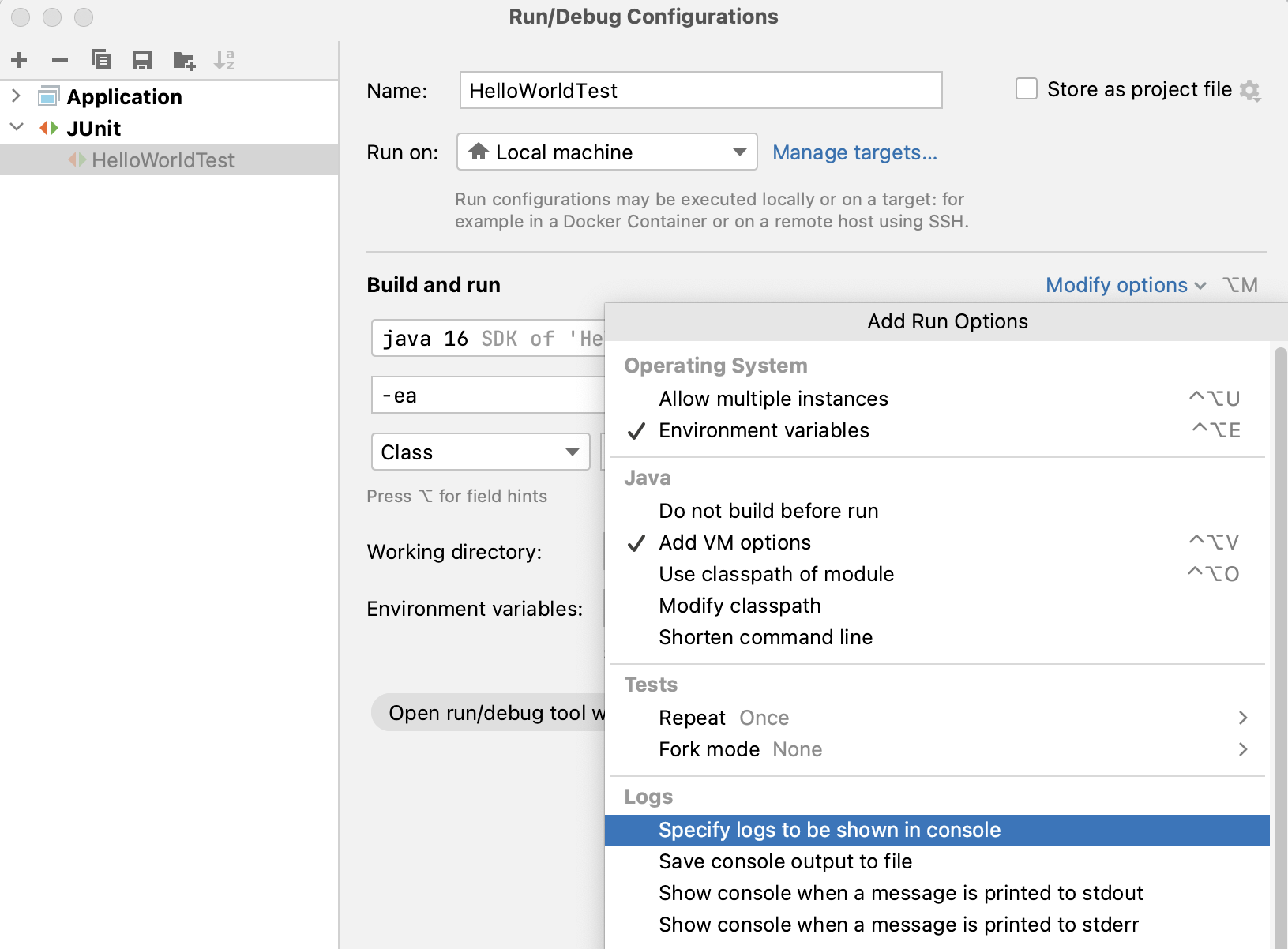Open gear settings beside Store as project file
This screenshot has width=1288, height=949.
[x=1250, y=91]
